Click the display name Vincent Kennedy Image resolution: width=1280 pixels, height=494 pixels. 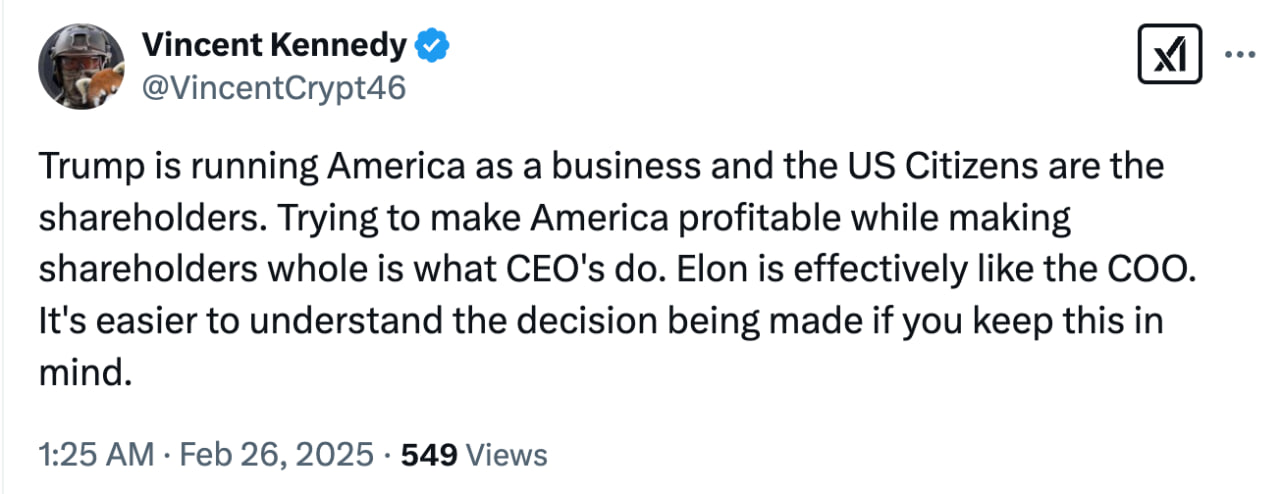pyautogui.click(x=274, y=45)
